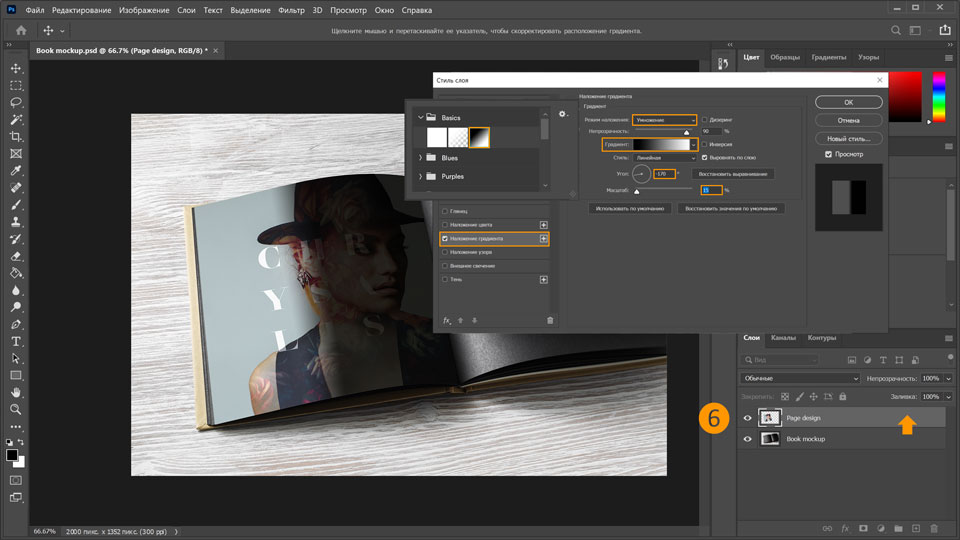Expand the Blues gradient folder
Image resolution: width=960 pixels, height=540 pixels.
click(x=420, y=157)
